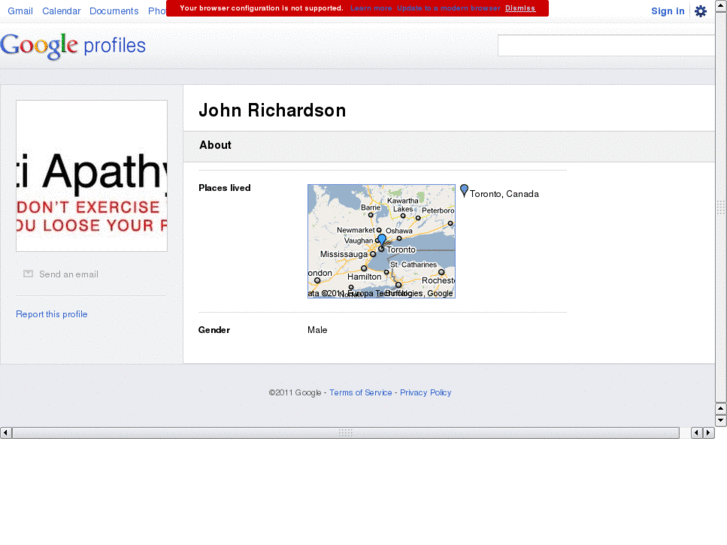Click the Male gender value

click(x=317, y=330)
